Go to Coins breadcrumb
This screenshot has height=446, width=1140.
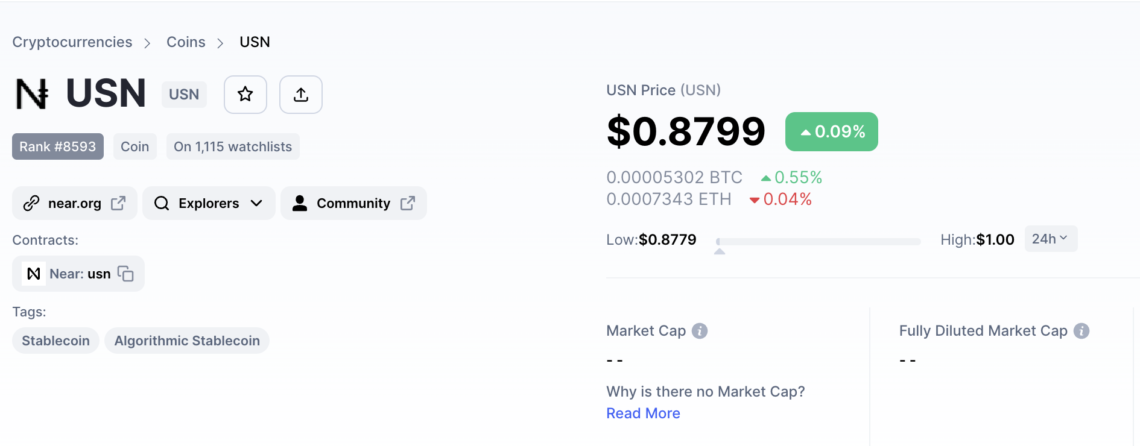[186, 42]
